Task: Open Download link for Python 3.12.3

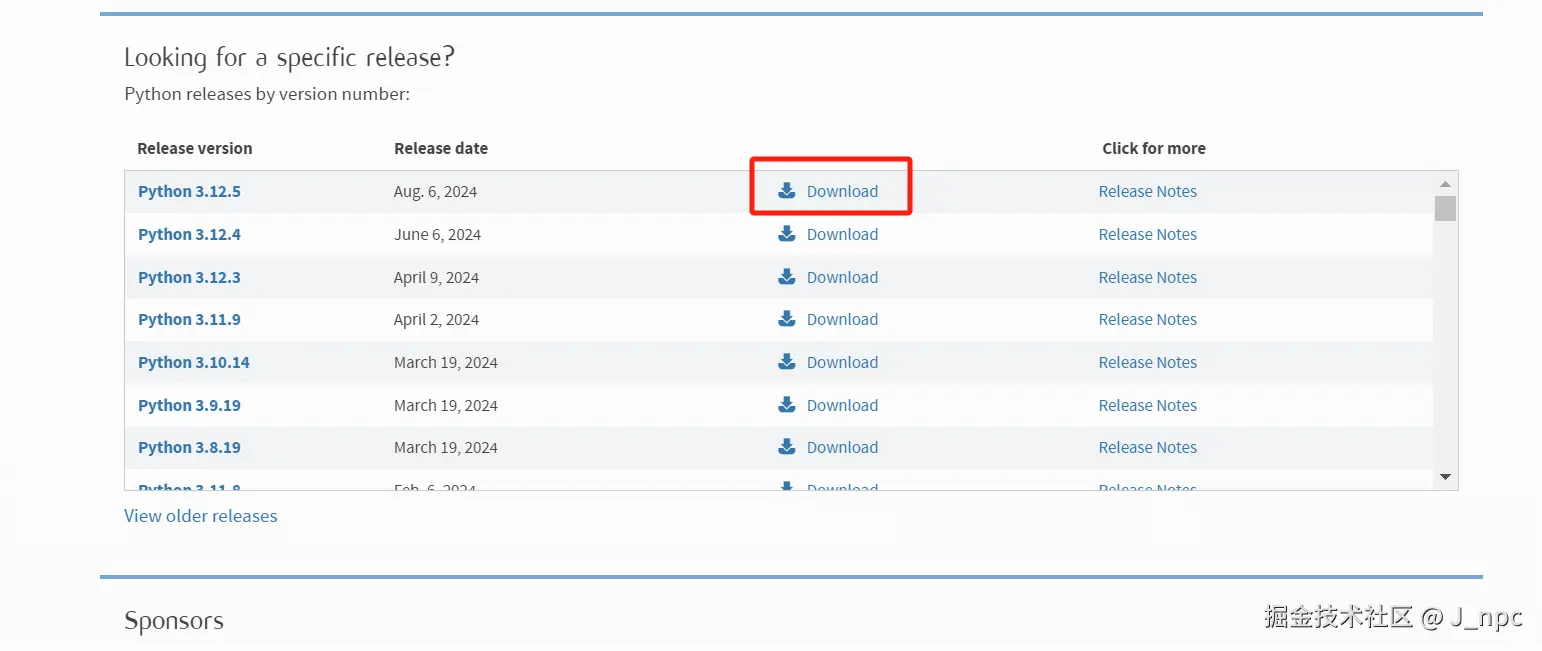Action: 842,277
